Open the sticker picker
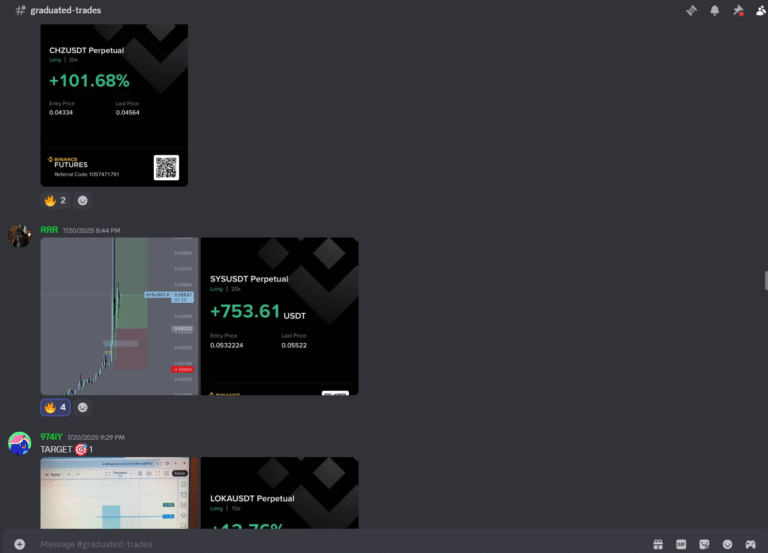The height and width of the screenshot is (553, 768). (x=704, y=544)
